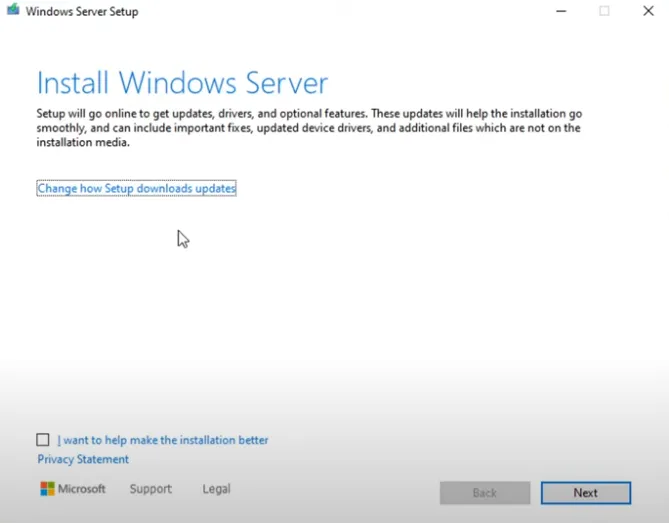Click the 'I want to help' label link
This screenshot has height=523, width=669.
coord(163,440)
